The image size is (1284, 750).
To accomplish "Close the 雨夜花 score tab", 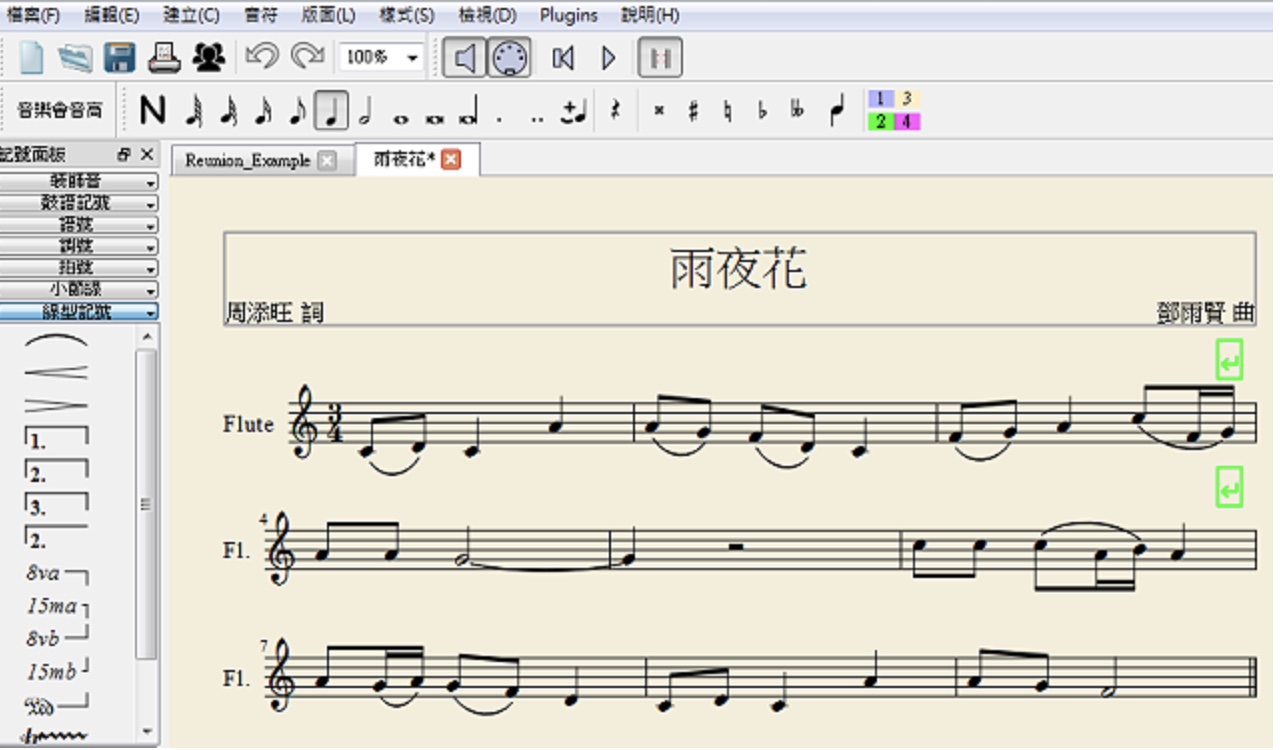I will coord(451,160).
